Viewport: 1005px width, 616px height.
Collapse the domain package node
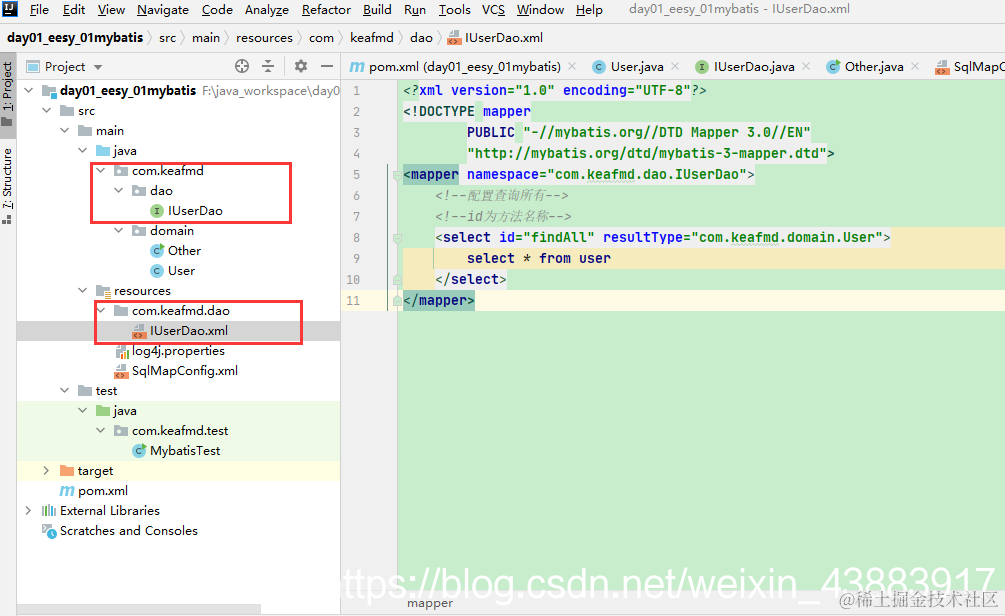119,230
